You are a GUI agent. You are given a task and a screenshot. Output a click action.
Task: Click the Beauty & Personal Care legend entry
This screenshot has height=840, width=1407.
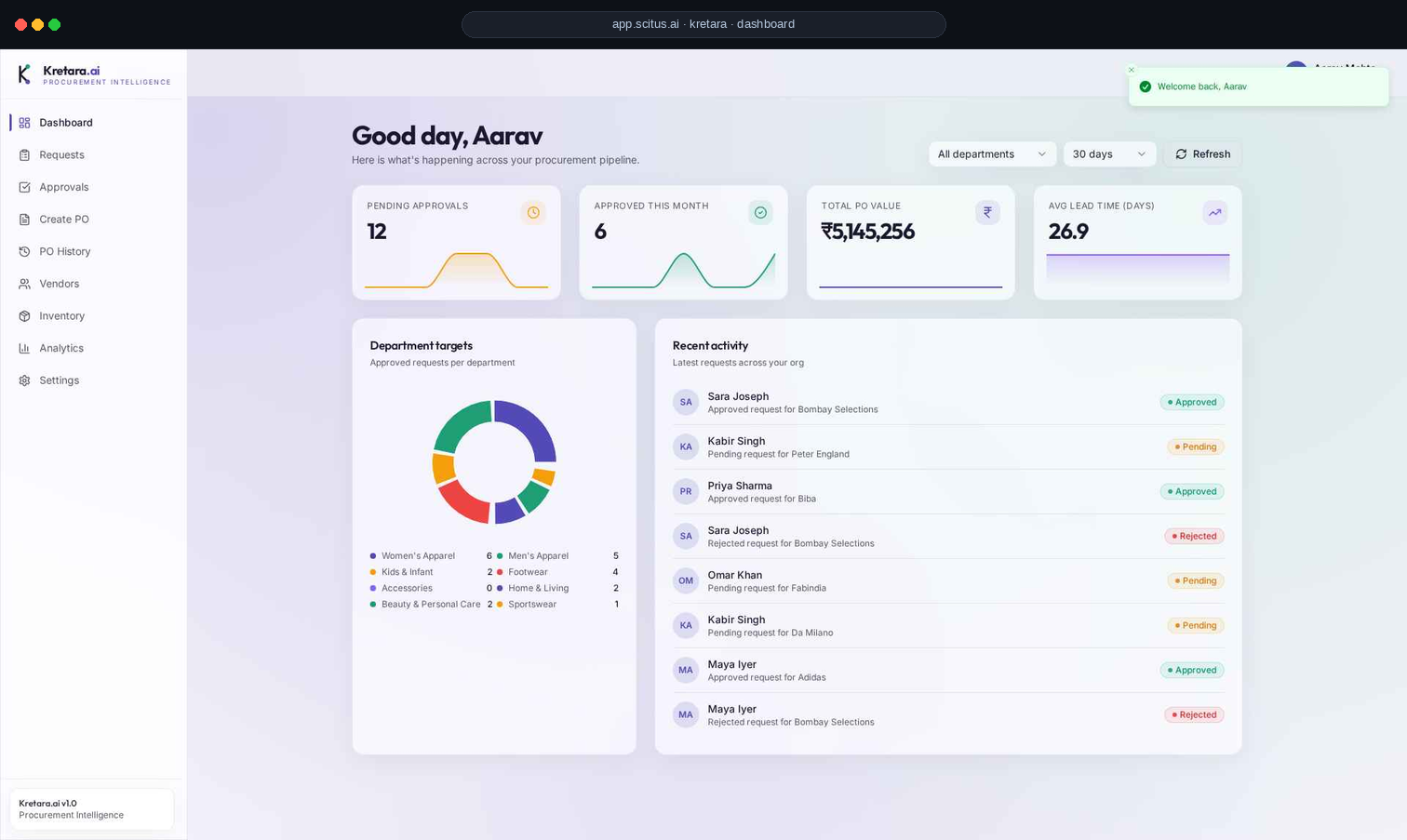click(431, 605)
